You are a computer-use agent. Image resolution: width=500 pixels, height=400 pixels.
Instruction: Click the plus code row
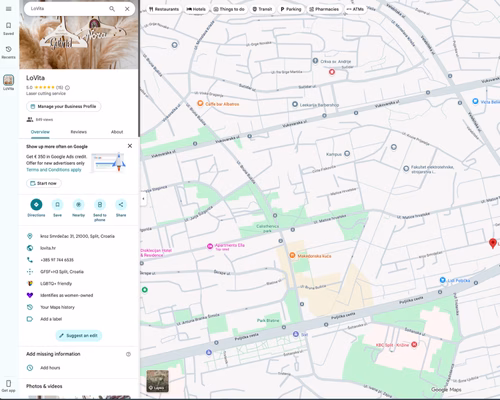(79, 272)
